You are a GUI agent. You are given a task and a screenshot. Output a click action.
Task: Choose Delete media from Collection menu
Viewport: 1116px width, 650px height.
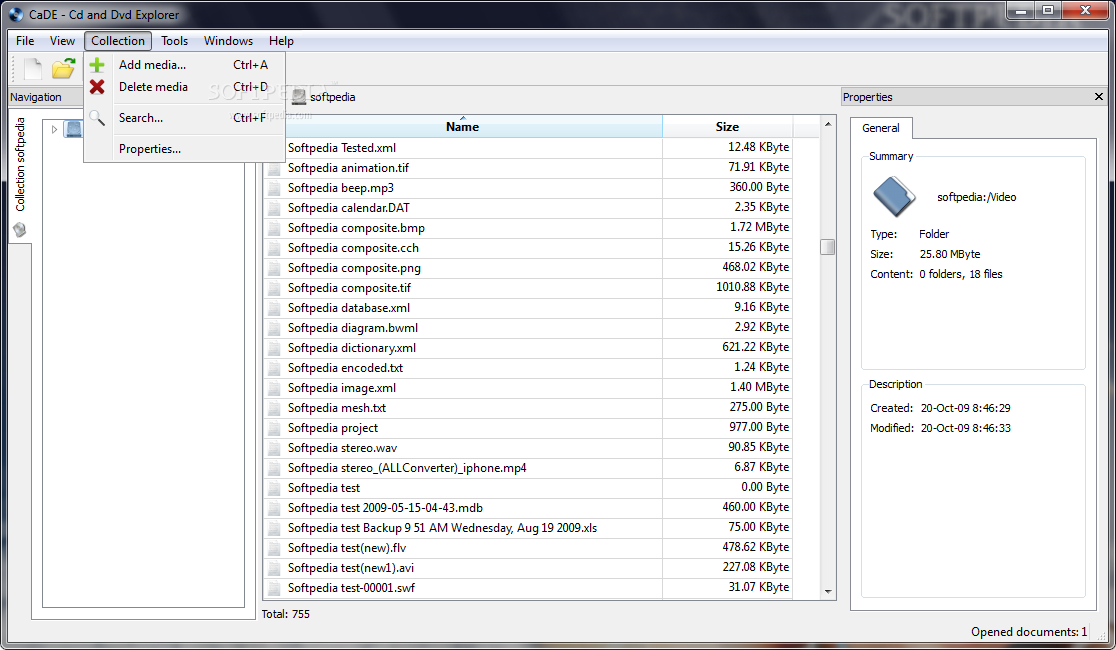(x=184, y=87)
